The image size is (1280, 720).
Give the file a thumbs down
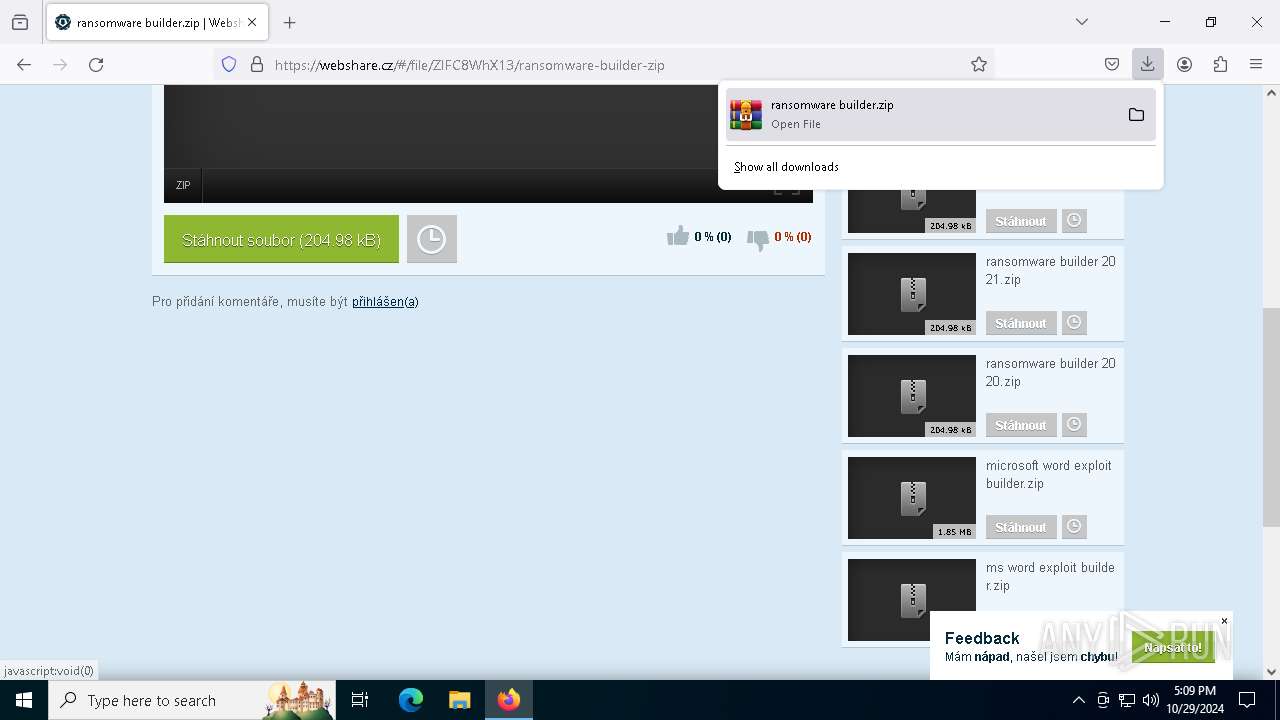pyautogui.click(x=758, y=238)
